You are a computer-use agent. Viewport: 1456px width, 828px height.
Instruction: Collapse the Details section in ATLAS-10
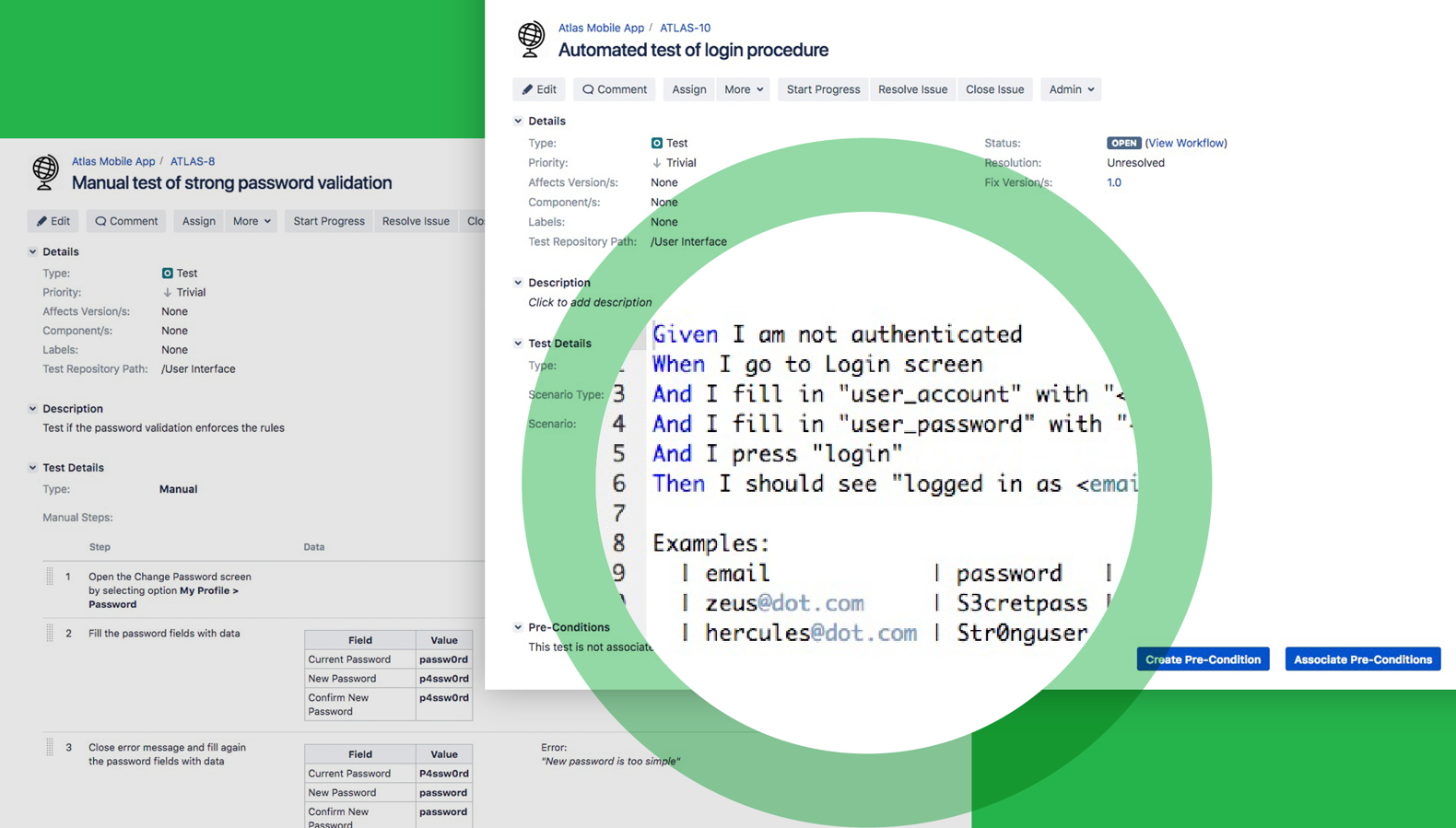[518, 122]
